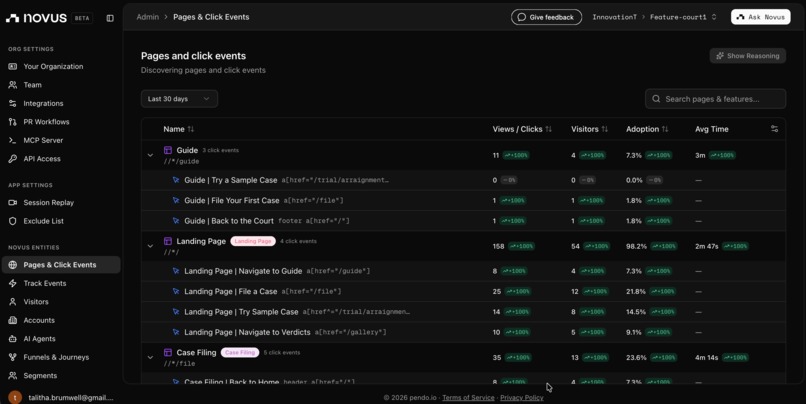Click the Avg Time column header
The image size is (806, 404).
tap(712, 129)
